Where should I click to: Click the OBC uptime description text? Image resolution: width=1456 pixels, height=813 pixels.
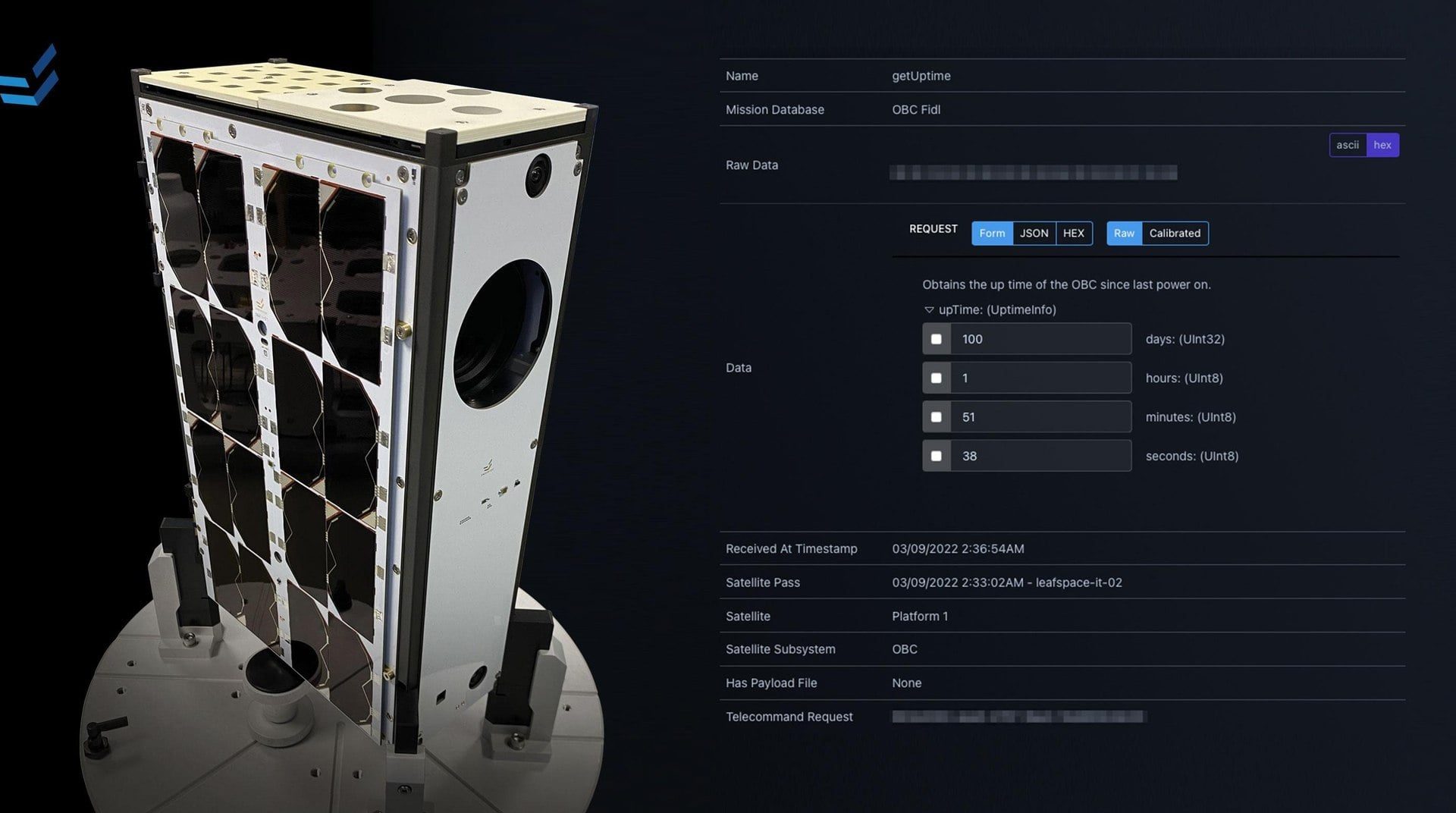tap(1066, 284)
